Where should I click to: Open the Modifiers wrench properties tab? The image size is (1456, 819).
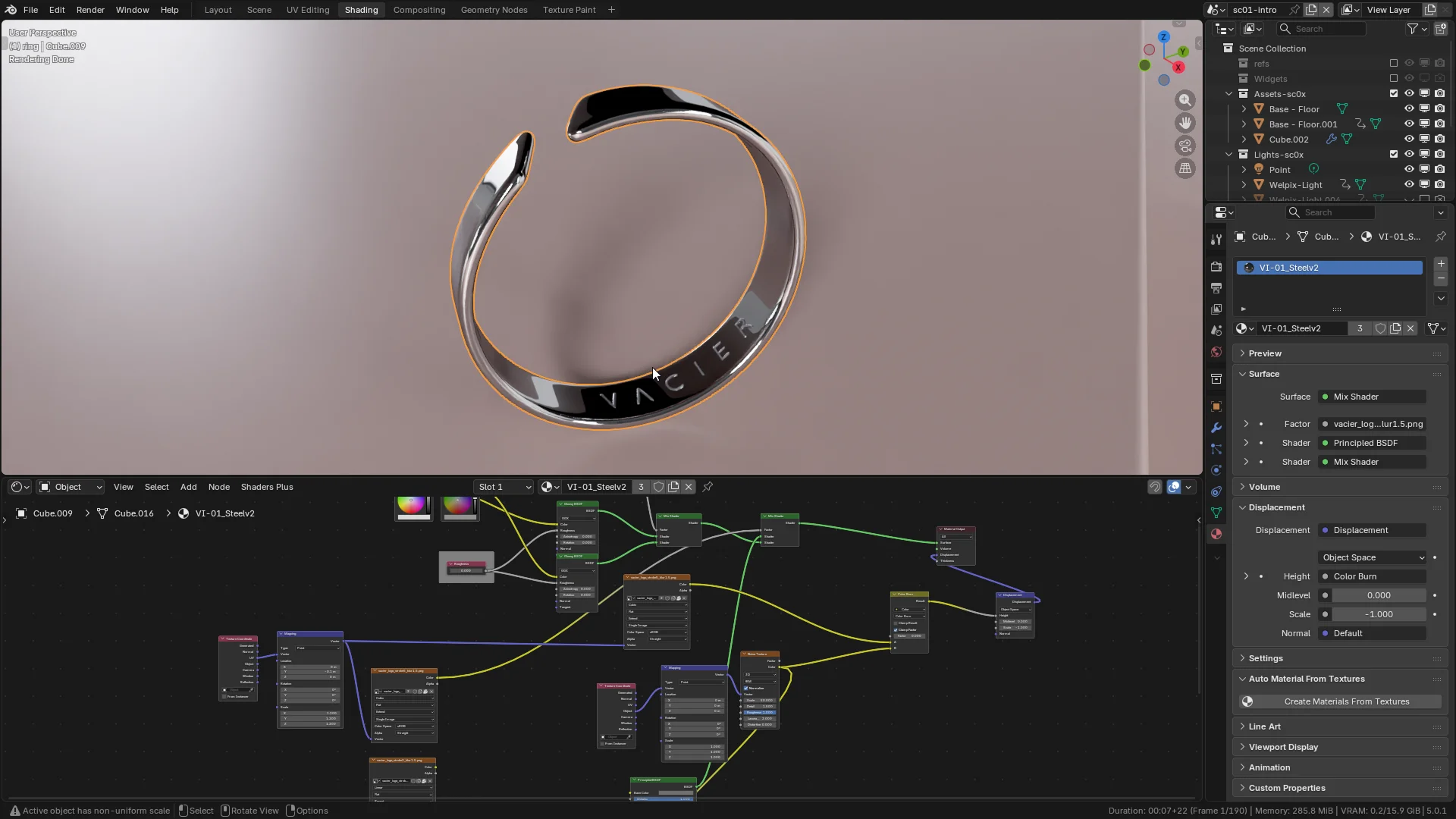[1216, 428]
